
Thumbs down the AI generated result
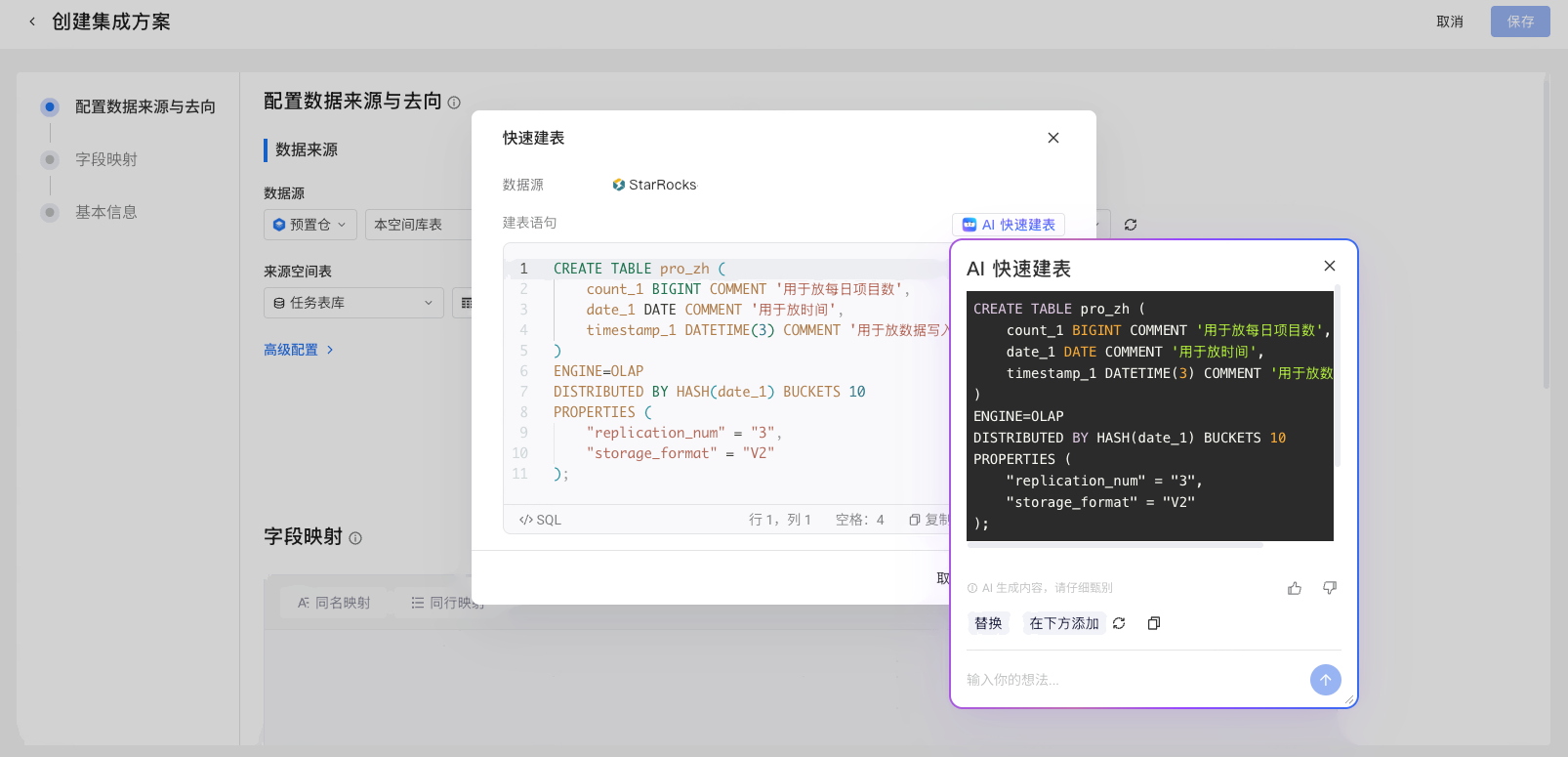(1330, 588)
